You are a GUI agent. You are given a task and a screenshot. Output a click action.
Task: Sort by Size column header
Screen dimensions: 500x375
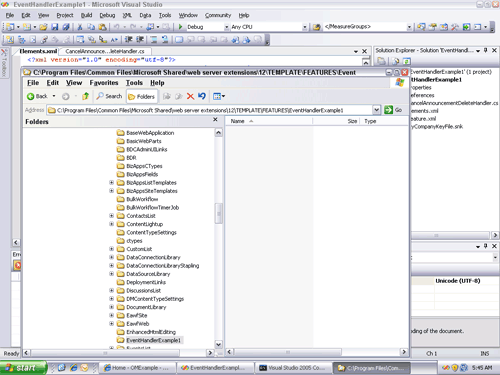(x=336, y=121)
